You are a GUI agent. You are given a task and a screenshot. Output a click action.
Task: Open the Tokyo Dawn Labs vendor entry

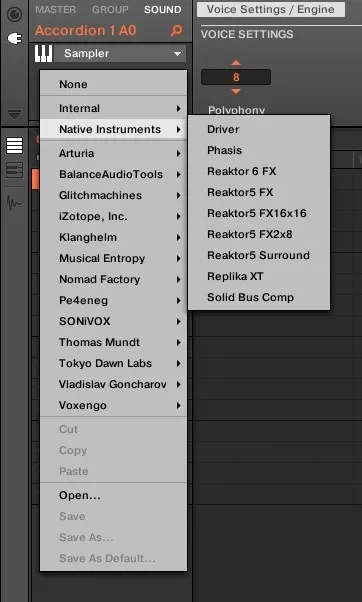pos(114,363)
